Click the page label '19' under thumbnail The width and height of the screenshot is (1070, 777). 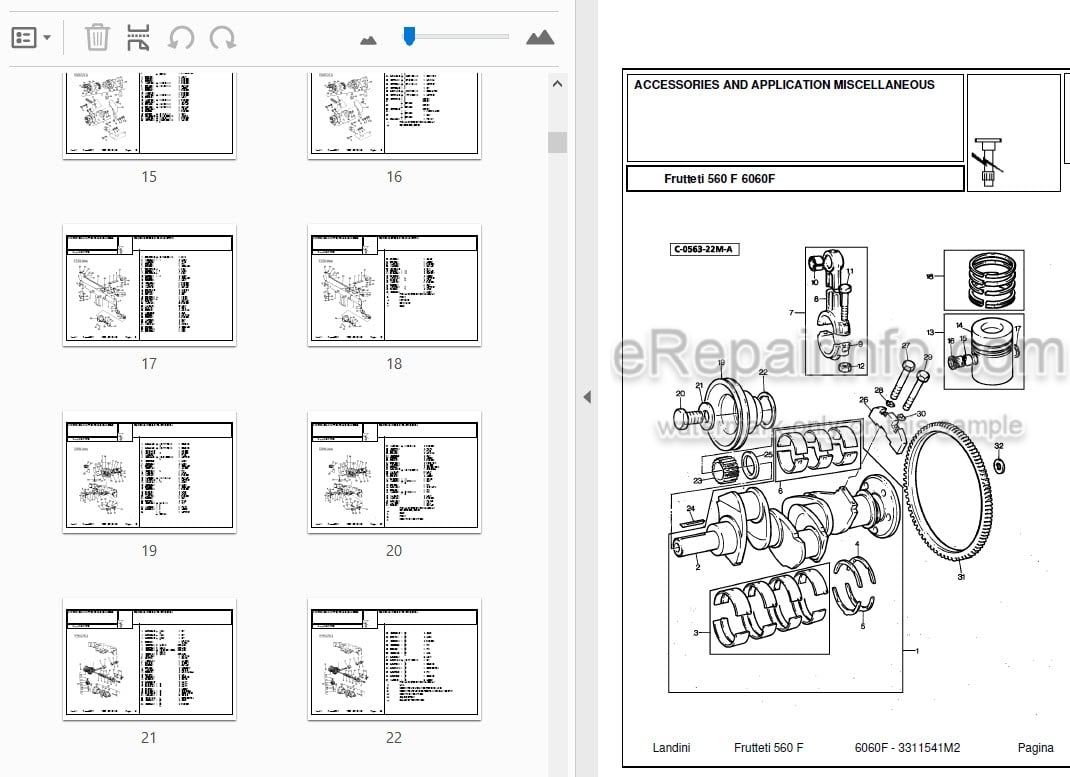[149, 551]
